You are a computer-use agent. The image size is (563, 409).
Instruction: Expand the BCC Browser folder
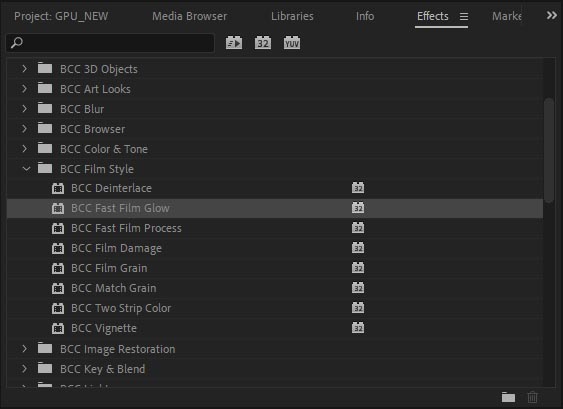[24, 129]
